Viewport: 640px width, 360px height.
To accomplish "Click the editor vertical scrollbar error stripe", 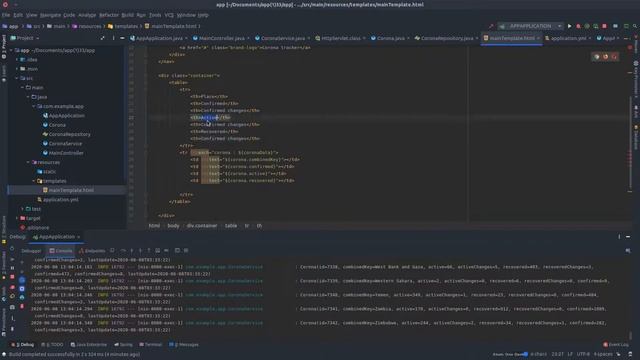I will click(630, 135).
